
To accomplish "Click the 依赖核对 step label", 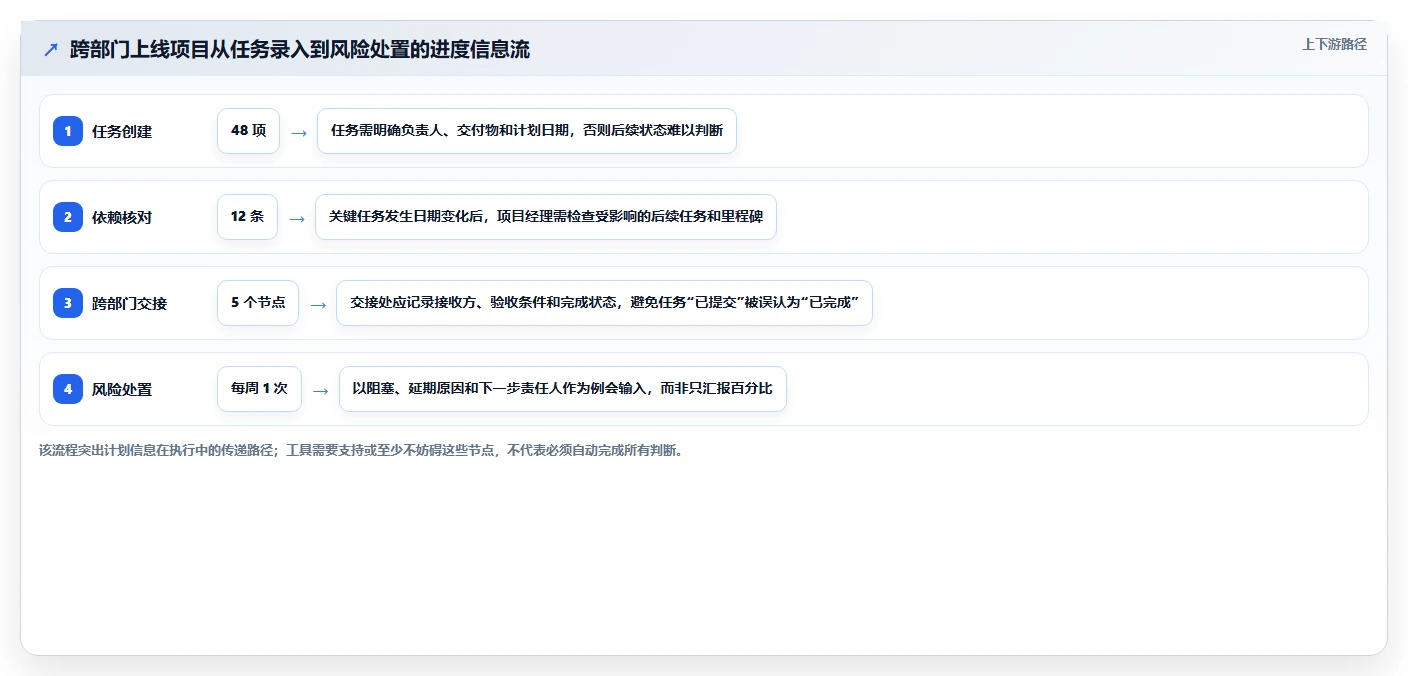I will click(122, 217).
